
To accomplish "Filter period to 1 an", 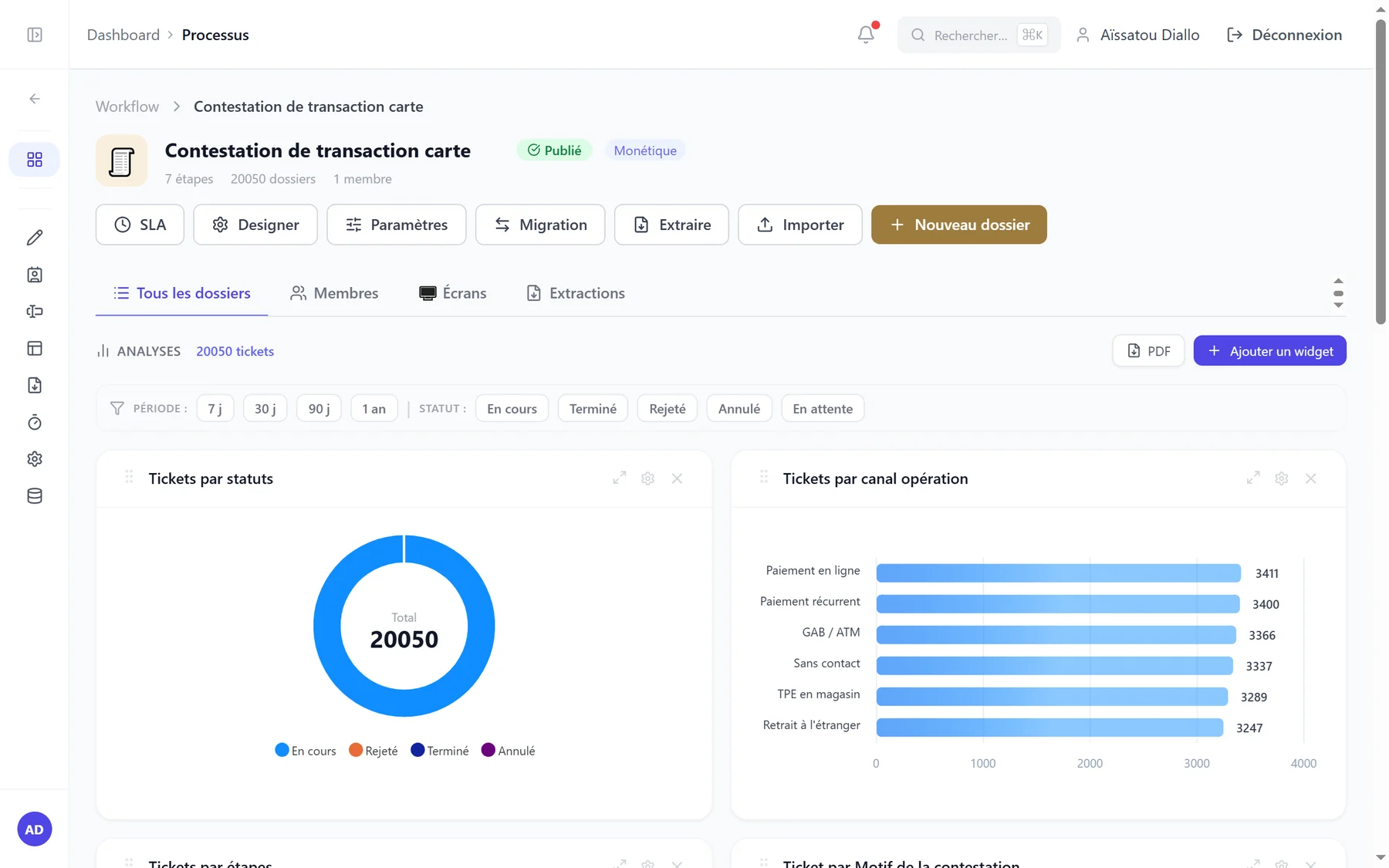I will [374, 408].
